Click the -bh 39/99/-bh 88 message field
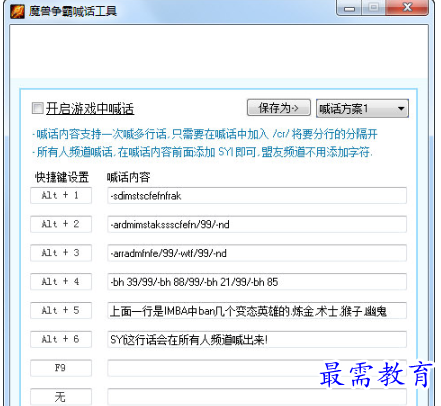 click(x=257, y=282)
